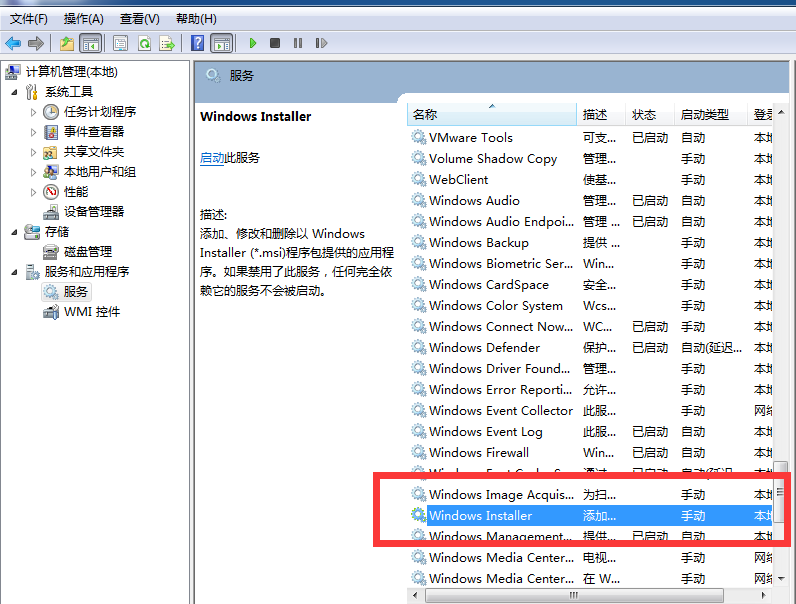Open 设备管理器 in the tree
796x604 pixels.
pyautogui.click(x=94, y=212)
